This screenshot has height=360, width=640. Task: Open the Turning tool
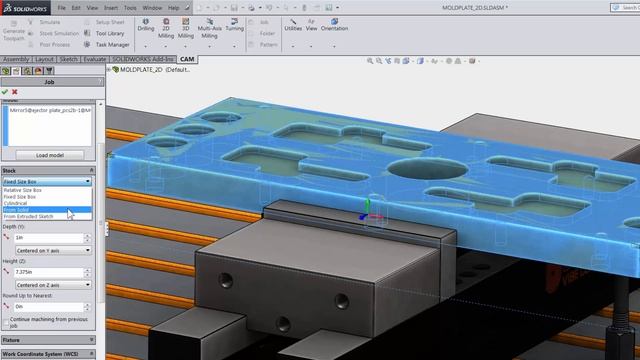click(x=234, y=25)
